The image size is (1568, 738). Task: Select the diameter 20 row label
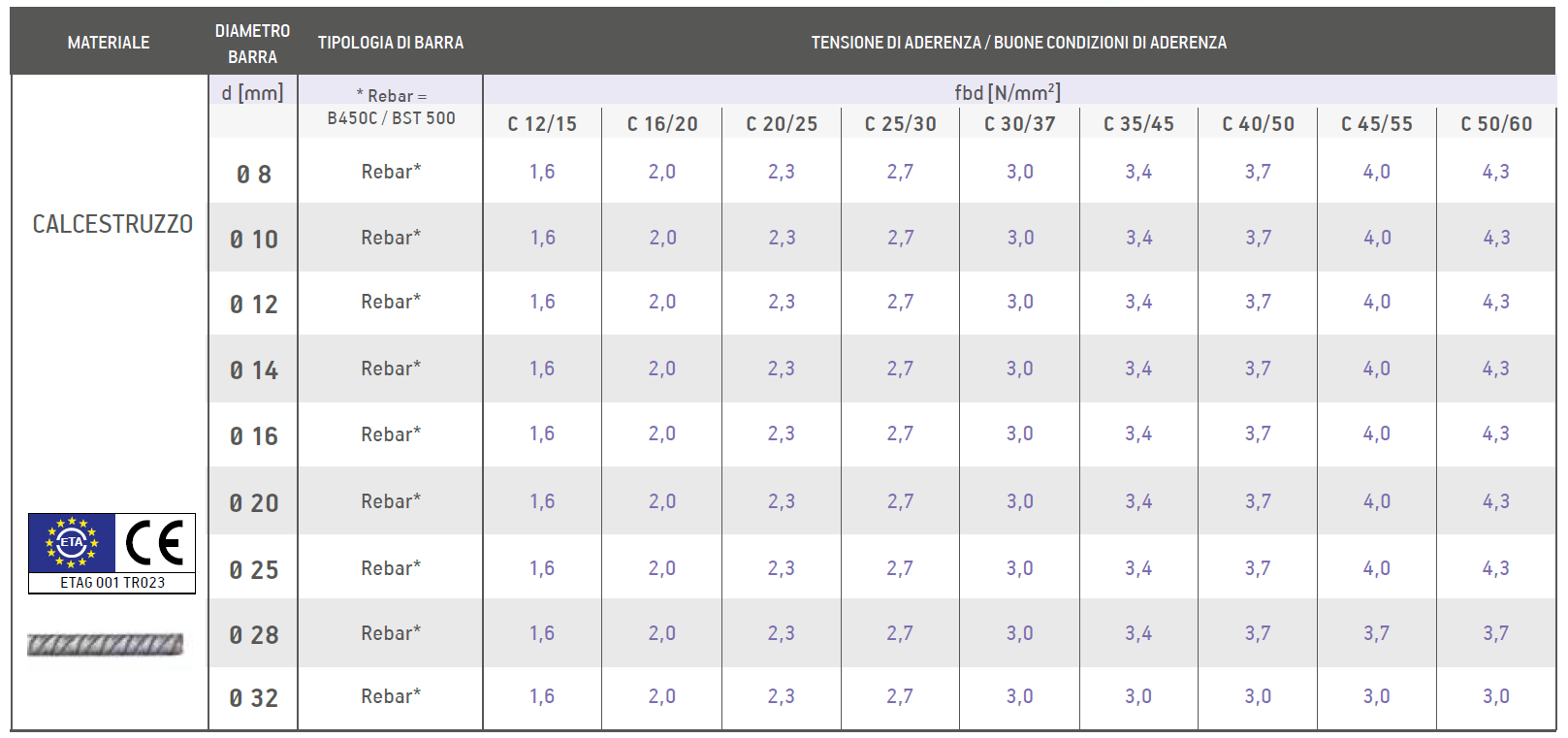tap(253, 503)
